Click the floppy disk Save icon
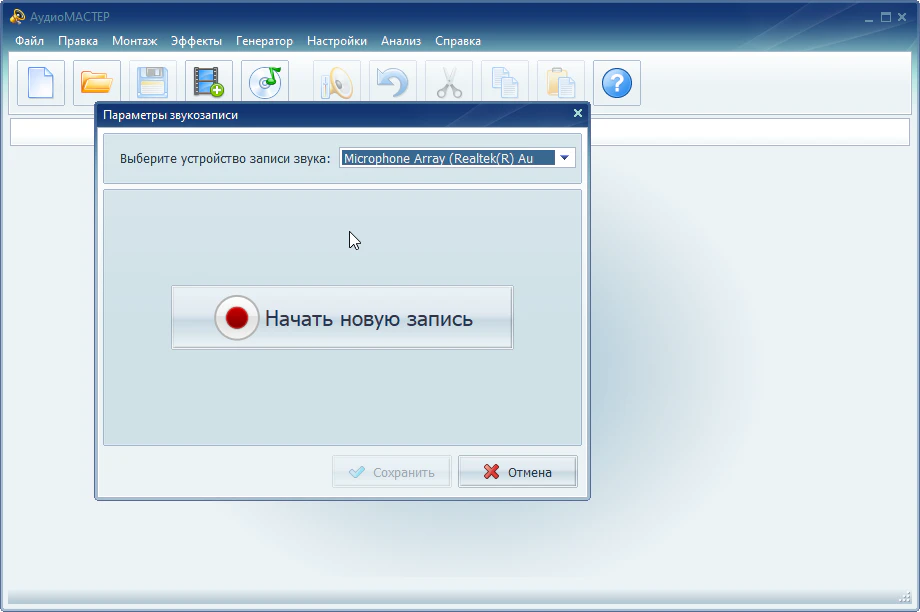 153,83
